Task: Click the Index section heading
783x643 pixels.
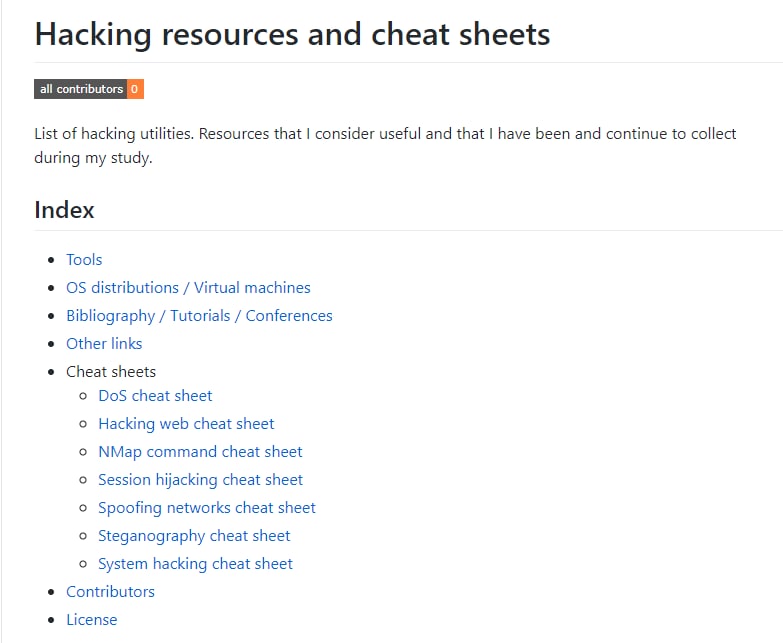Action: coord(64,210)
